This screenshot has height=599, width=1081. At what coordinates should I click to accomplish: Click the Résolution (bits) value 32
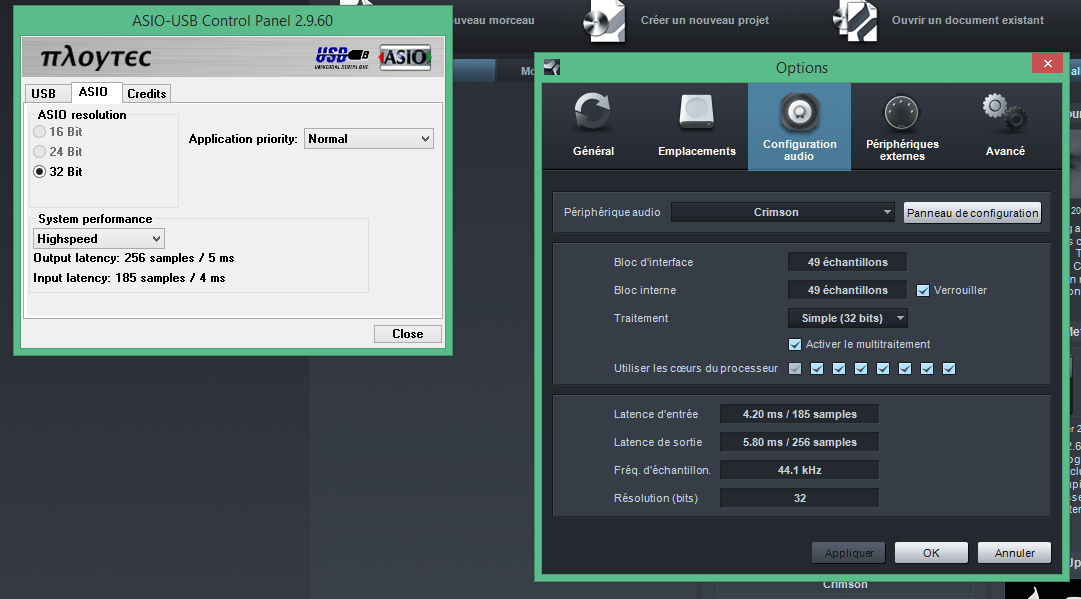[799, 498]
